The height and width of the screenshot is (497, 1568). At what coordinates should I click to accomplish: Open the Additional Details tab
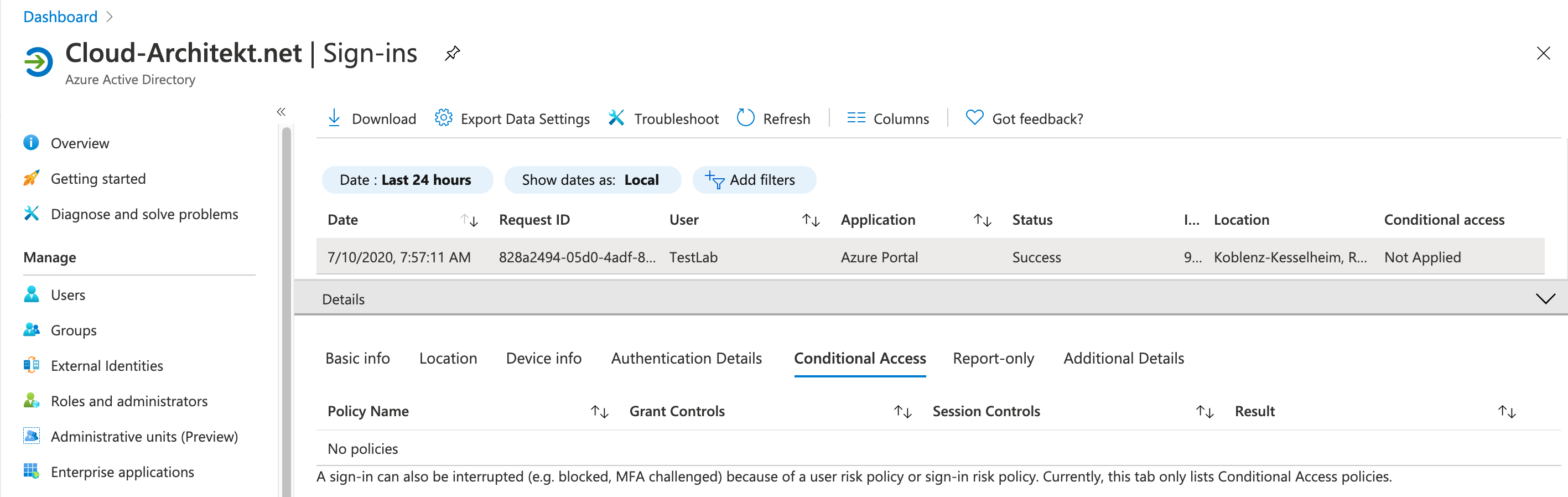pos(1124,358)
